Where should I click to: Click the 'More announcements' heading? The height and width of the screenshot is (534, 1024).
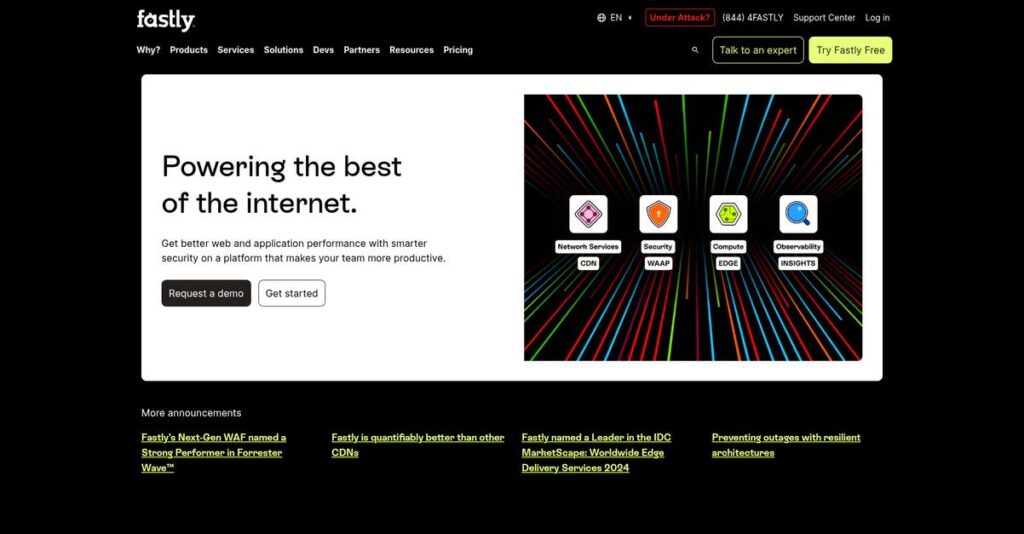point(191,413)
